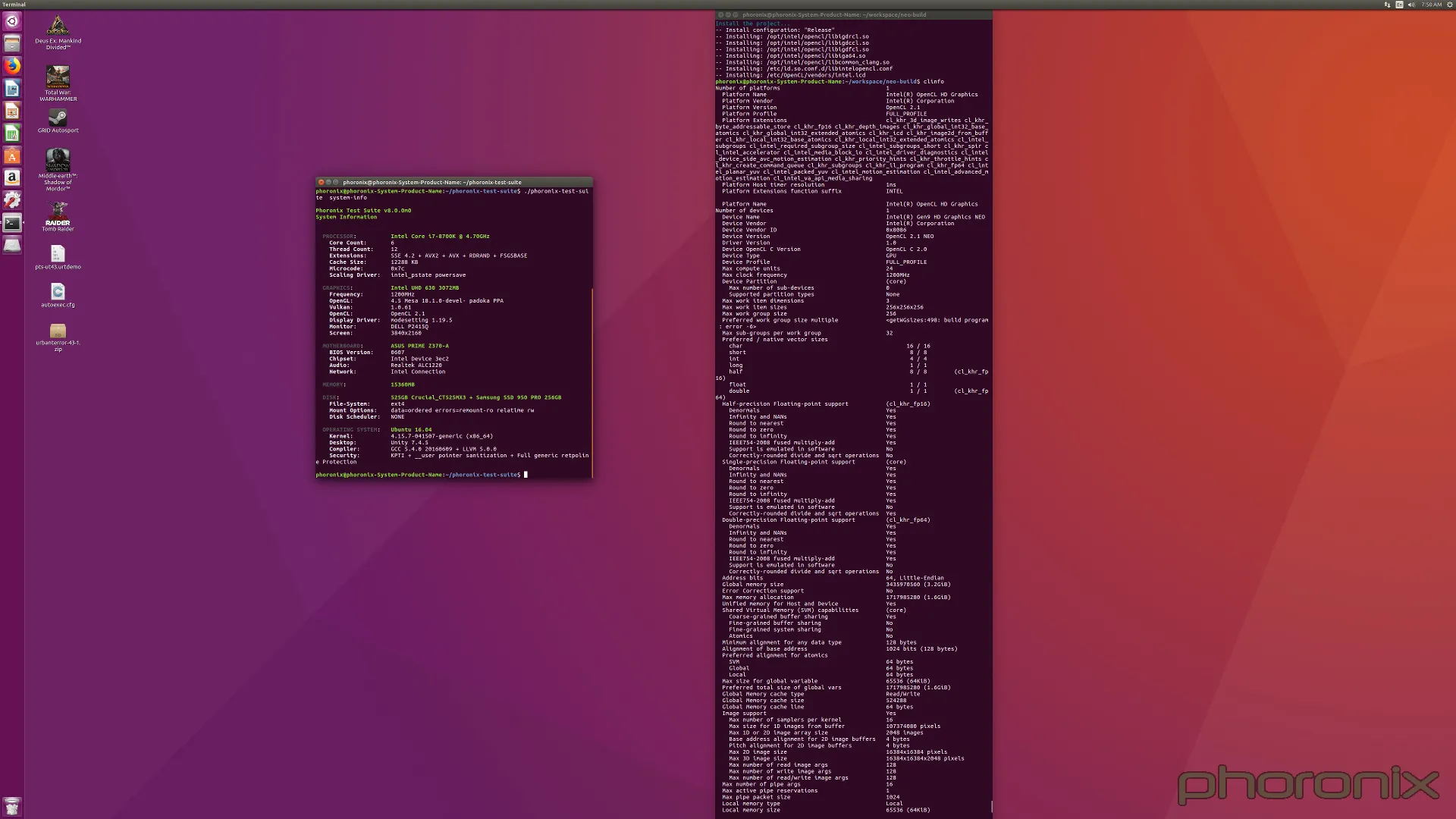Image resolution: width=1456 pixels, height=819 pixels.
Task: Select the Tomb Raider desktop shortcut
Action: coord(58,216)
